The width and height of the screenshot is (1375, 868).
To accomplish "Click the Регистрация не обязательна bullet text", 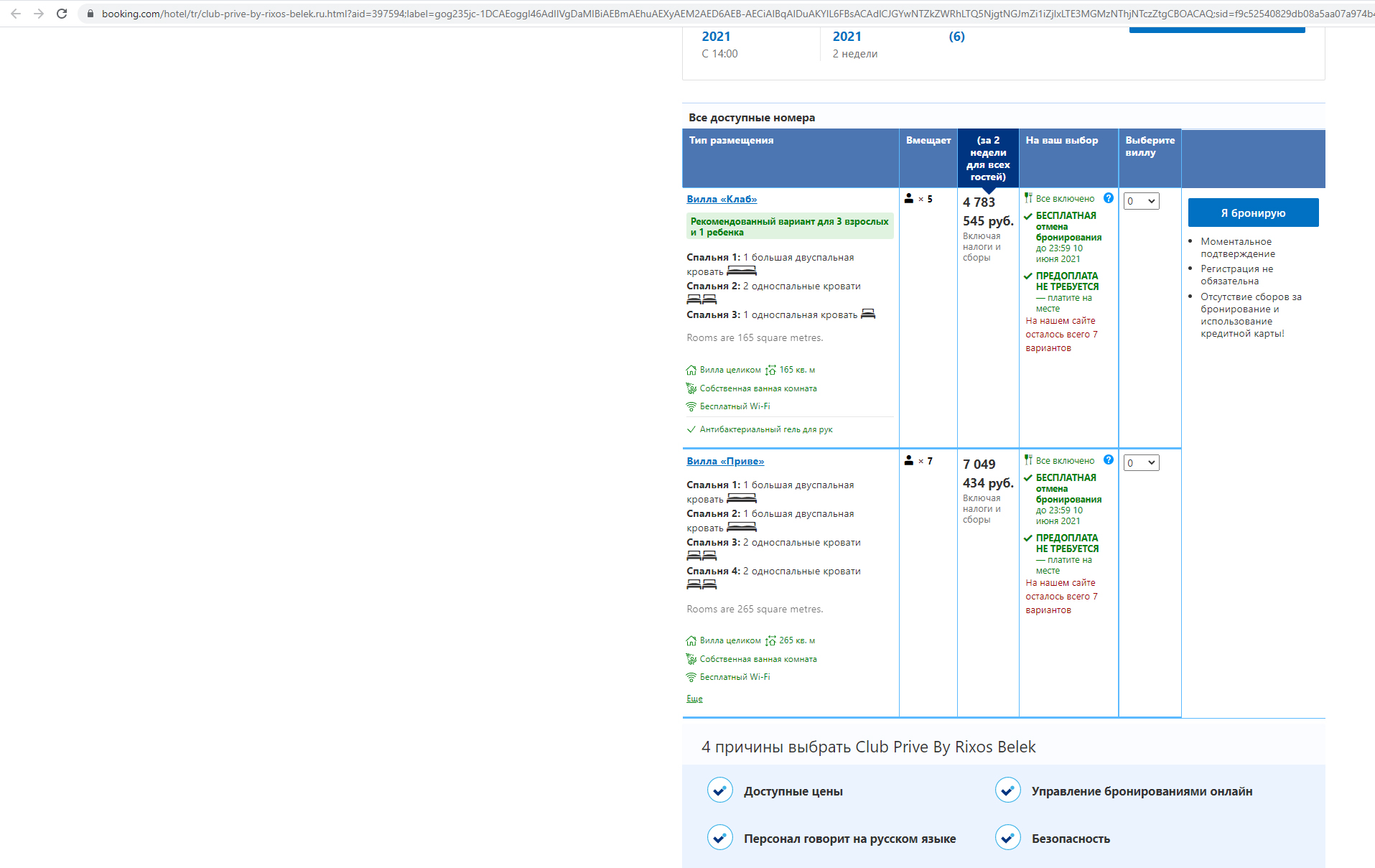I will 1236,275.
